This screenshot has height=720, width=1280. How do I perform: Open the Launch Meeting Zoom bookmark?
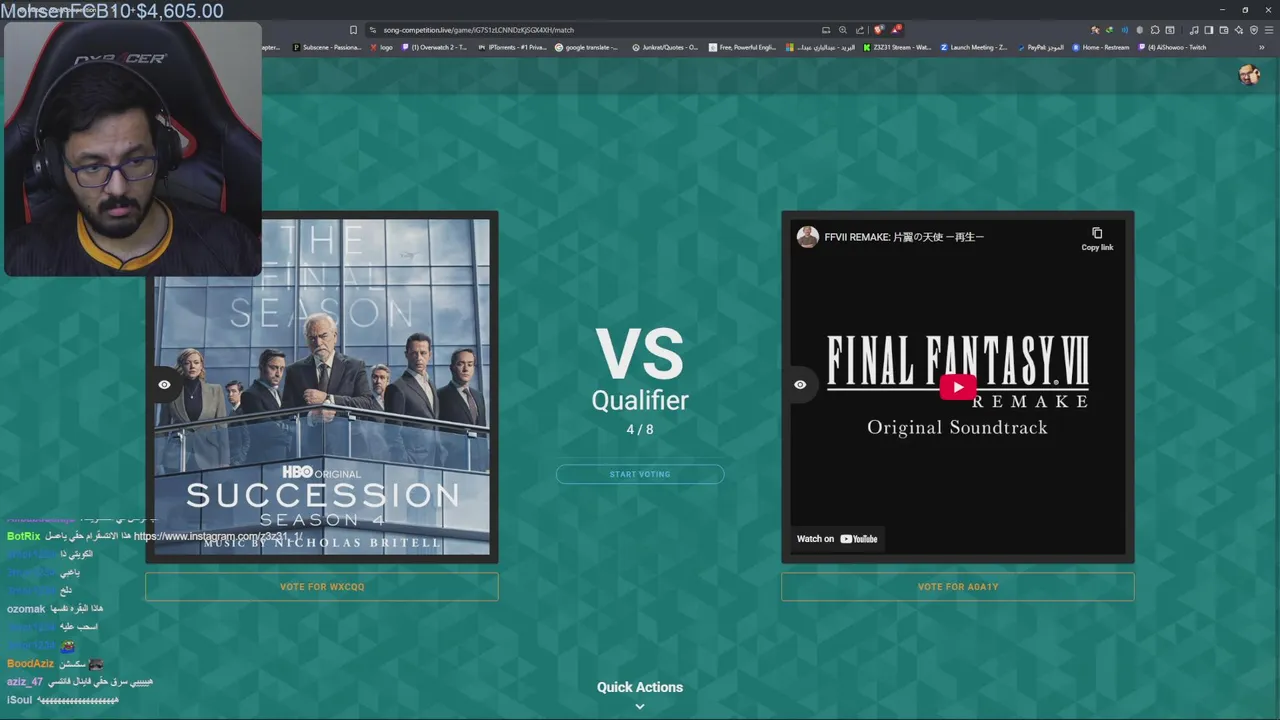pos(973,47)
